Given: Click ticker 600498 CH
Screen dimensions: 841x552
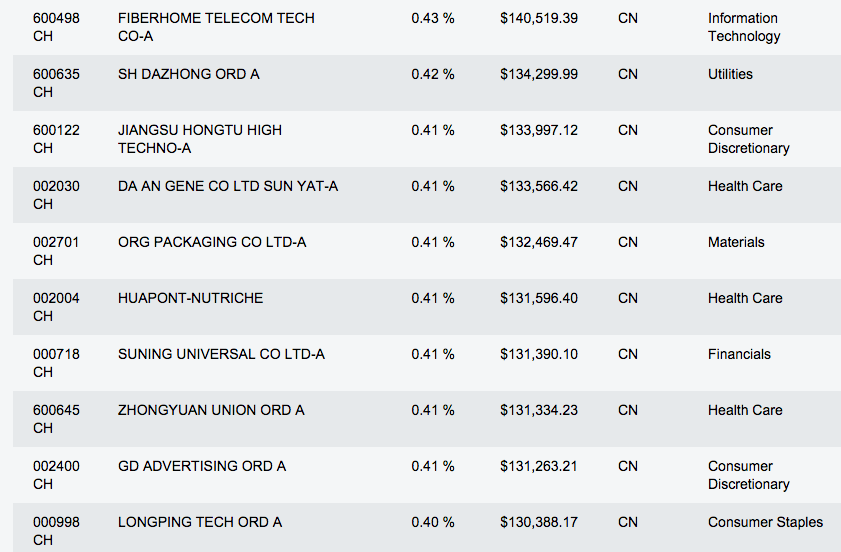Looking at the screenshot, I should click(x=56, y=27).
